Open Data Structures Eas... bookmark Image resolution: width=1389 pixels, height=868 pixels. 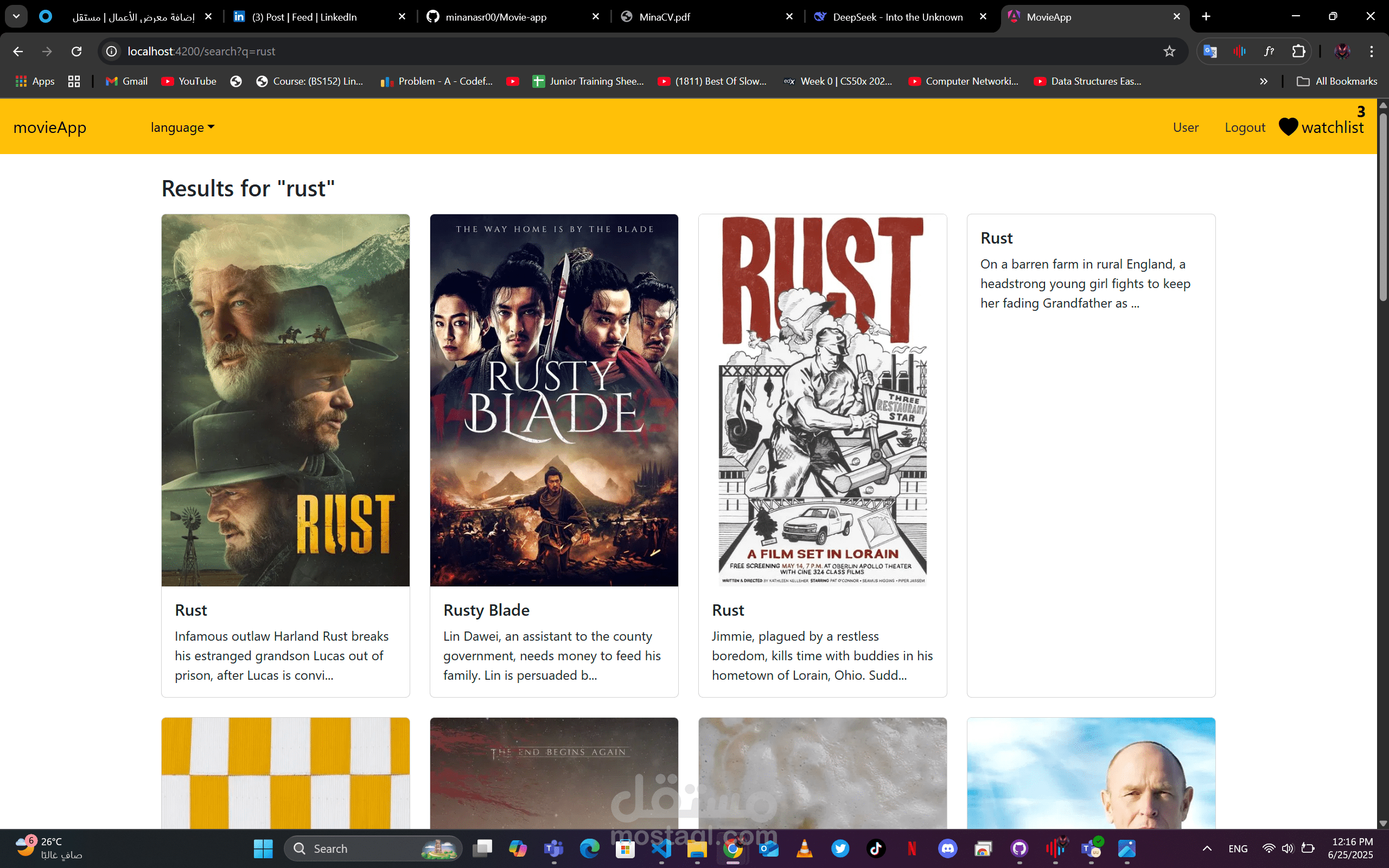[x=1088, y=81]
